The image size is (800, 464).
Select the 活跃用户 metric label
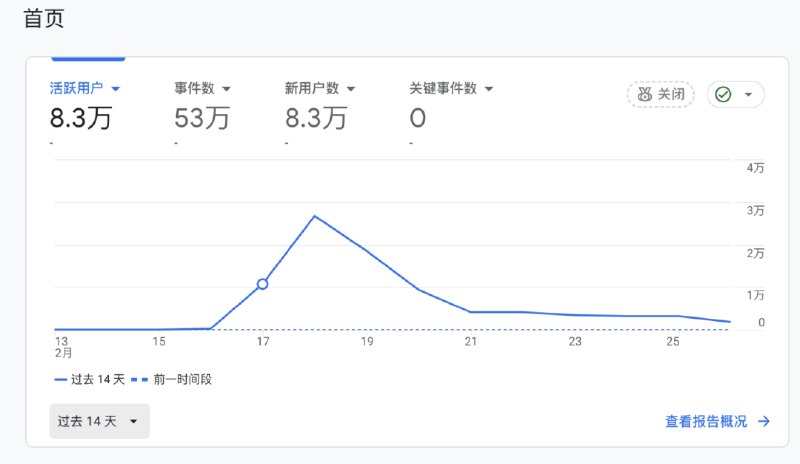coord(76,88)
